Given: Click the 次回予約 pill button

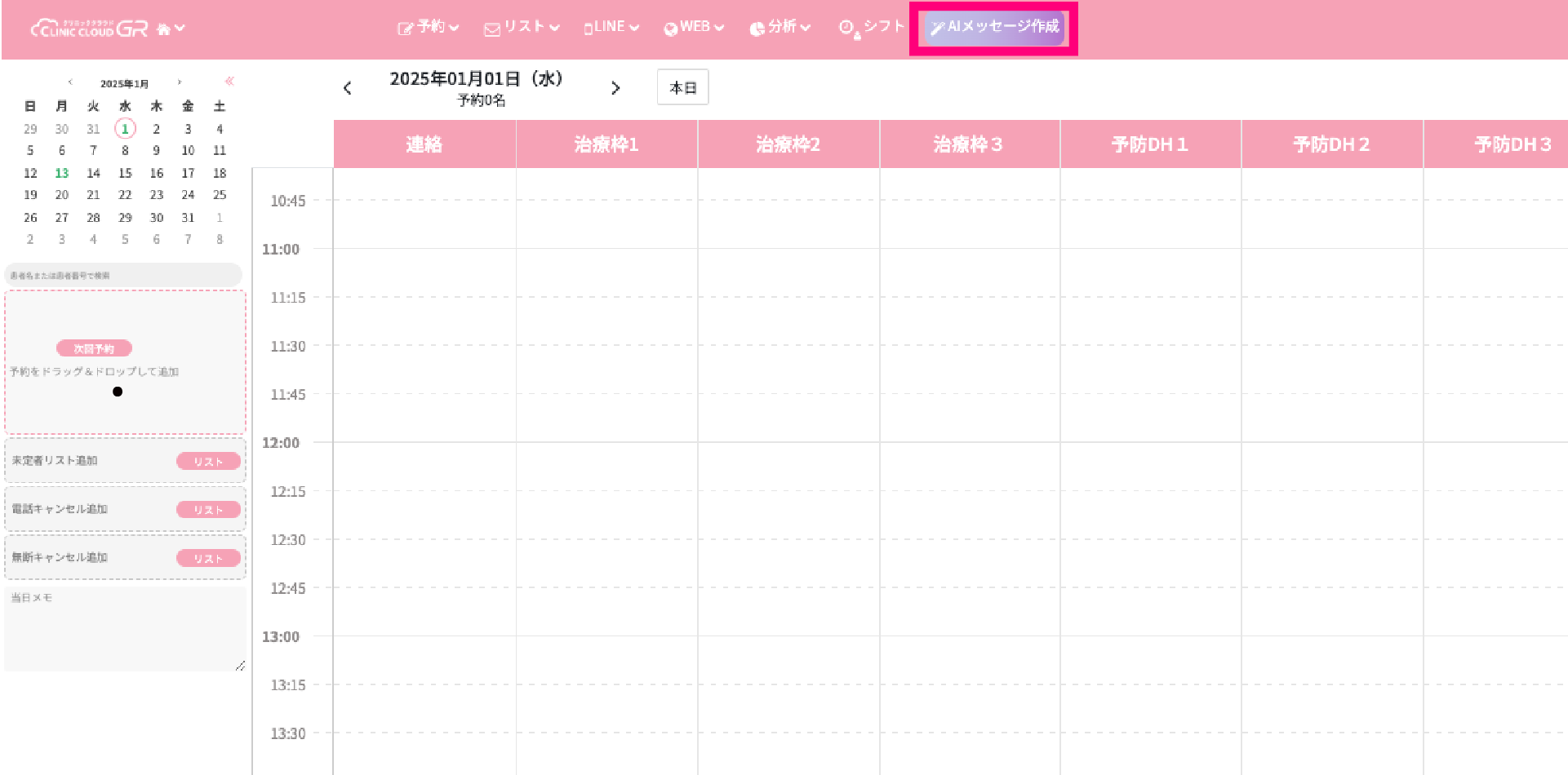Looking at the screenshot, I should coord(94,348).
